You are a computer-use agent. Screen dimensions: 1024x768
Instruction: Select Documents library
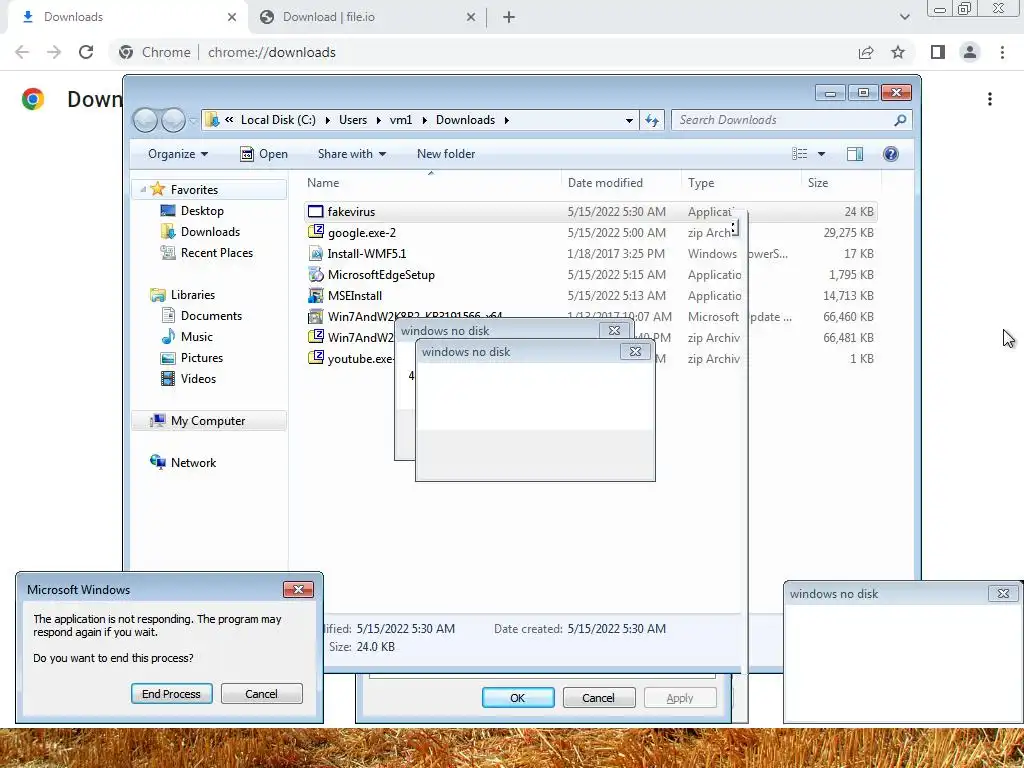(x=211, y=315)
